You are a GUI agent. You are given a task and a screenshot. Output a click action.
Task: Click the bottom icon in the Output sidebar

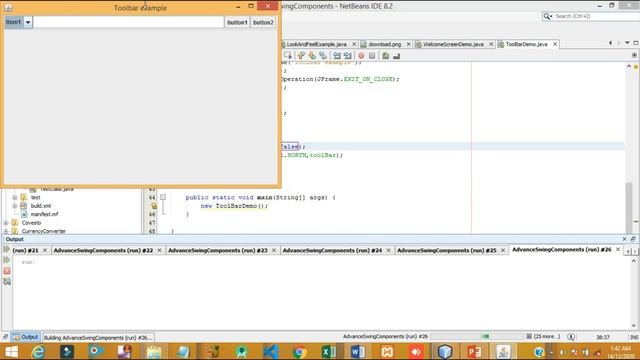point(7,282)
